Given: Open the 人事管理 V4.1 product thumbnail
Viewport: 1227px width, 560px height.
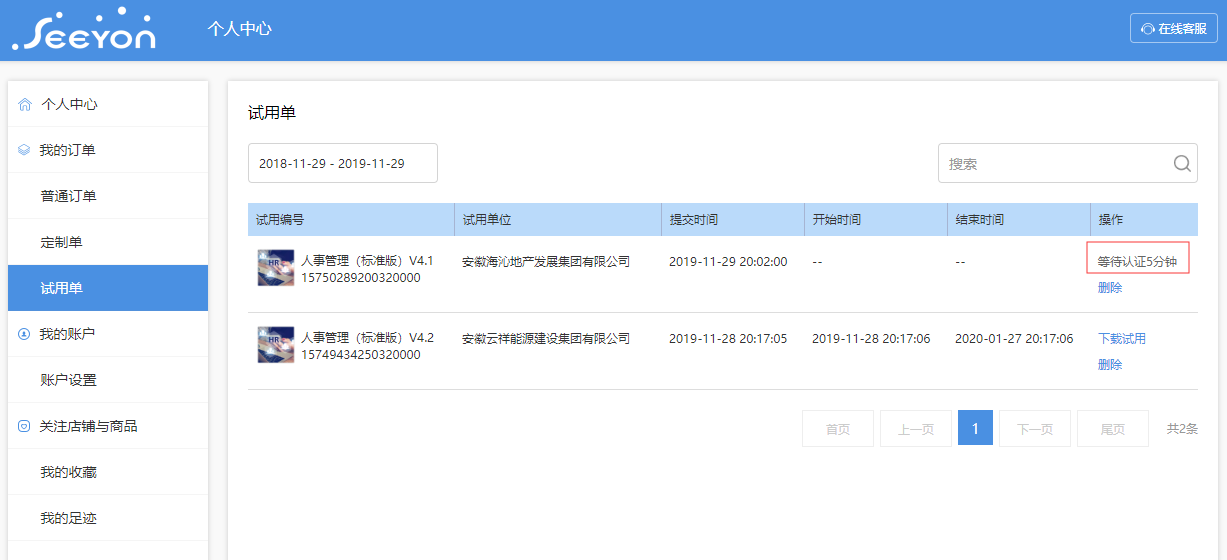Looking at the screenshot, I should tap(276, 268).
